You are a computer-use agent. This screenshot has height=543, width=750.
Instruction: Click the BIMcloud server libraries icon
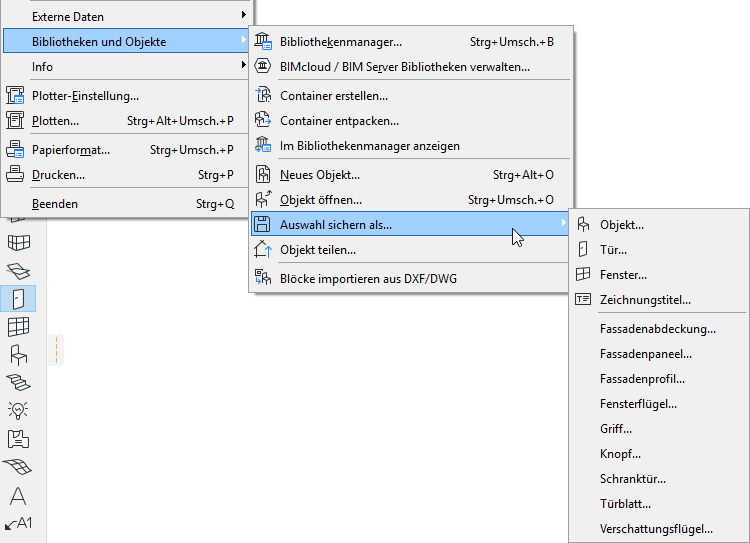click(x=263, y=66)
